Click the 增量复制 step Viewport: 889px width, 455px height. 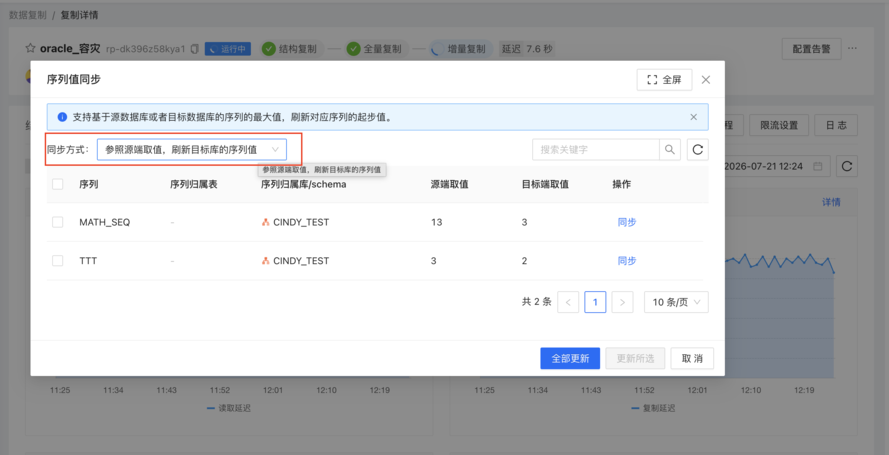coord(461,49)
